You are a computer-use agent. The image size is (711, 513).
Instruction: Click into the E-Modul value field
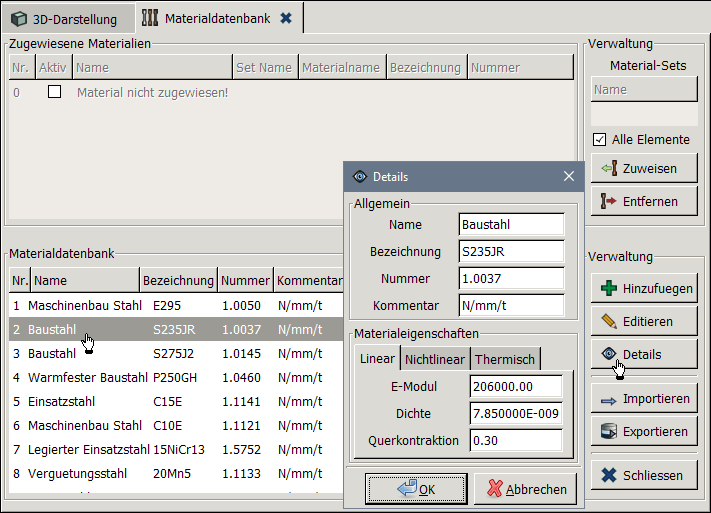tap(515, 387)
